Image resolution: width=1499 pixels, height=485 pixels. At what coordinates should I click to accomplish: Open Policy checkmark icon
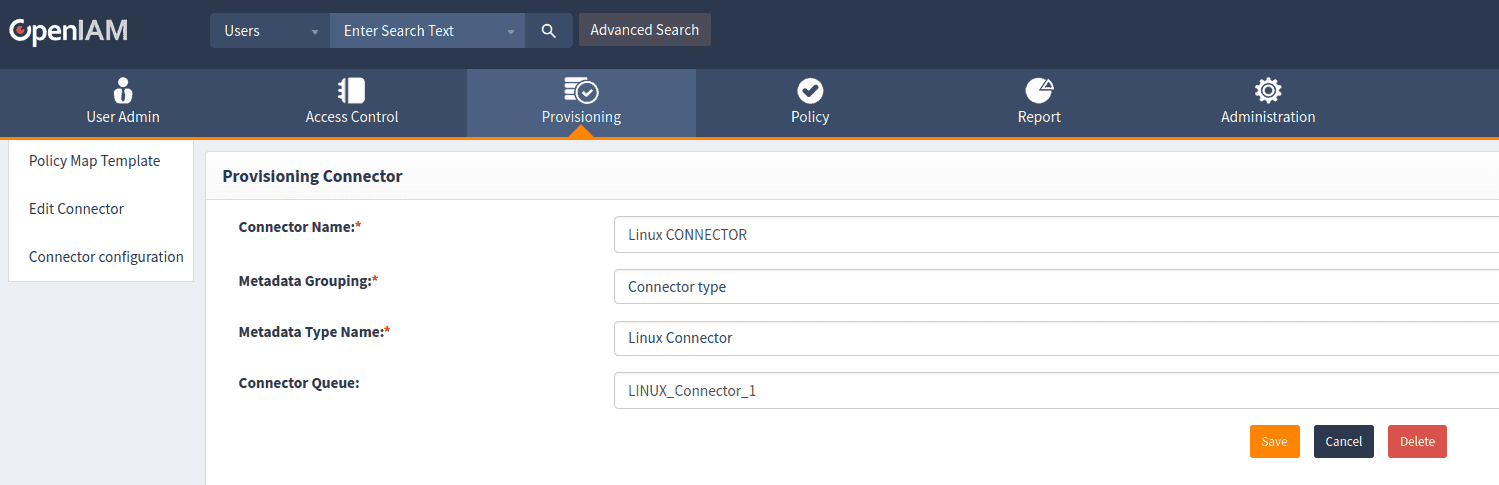click(810, 90)
